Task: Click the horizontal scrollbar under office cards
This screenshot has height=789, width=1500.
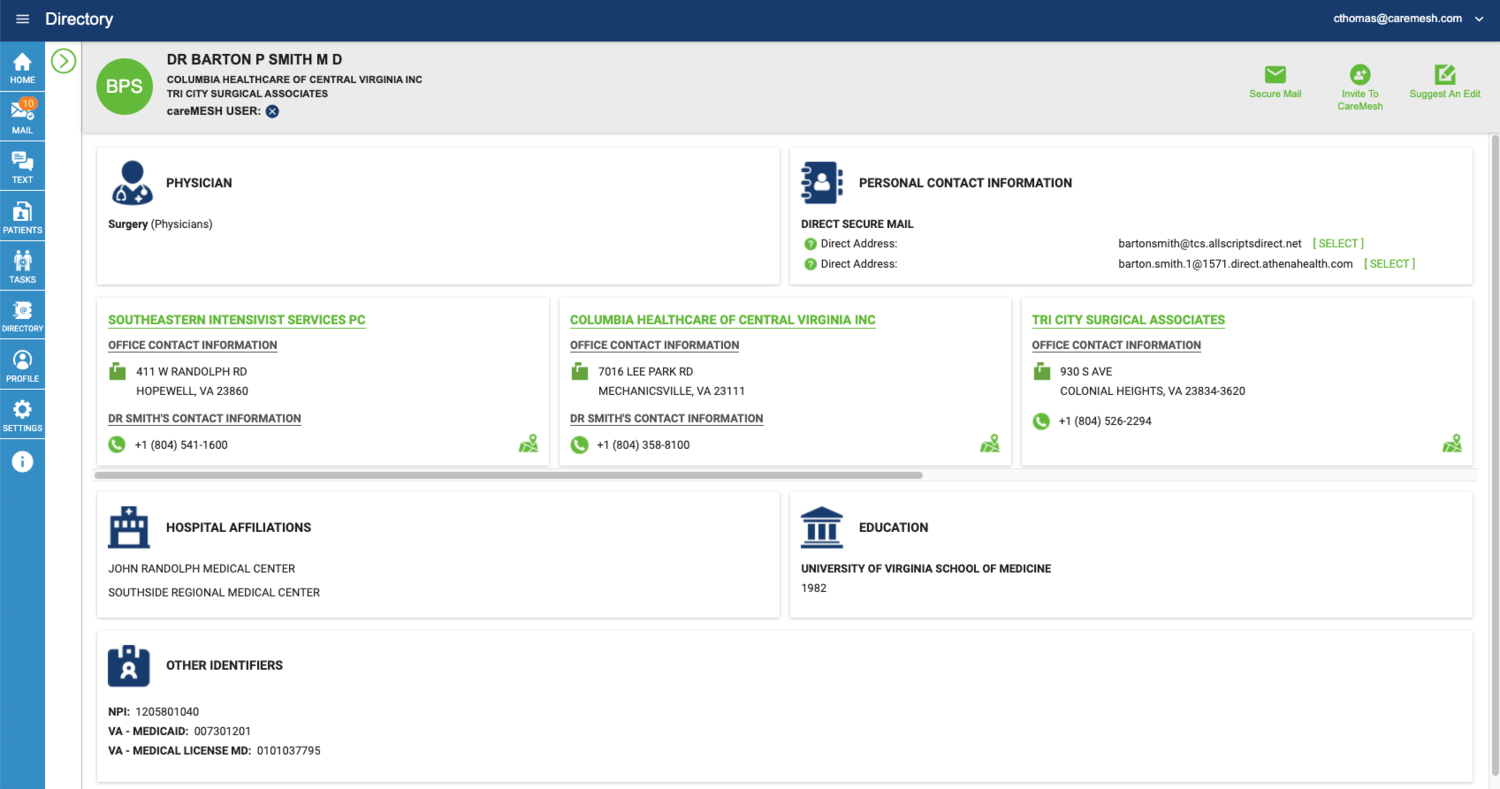Action: click(509, 475)
